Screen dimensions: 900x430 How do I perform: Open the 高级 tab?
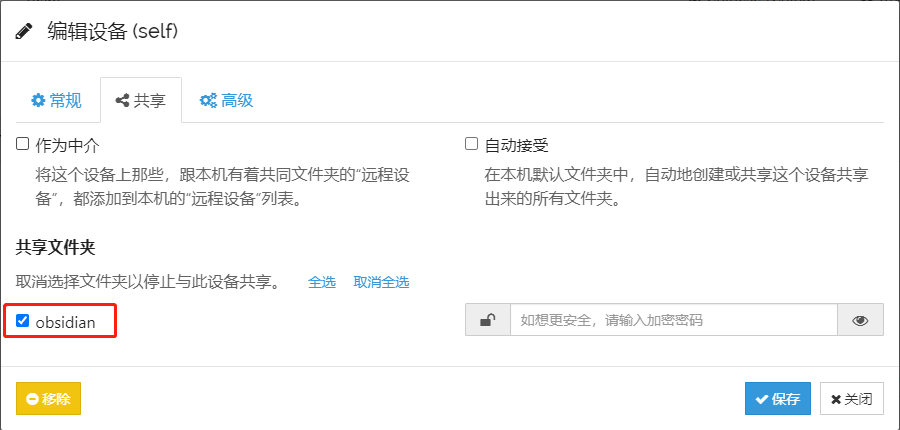pos(226,100)
